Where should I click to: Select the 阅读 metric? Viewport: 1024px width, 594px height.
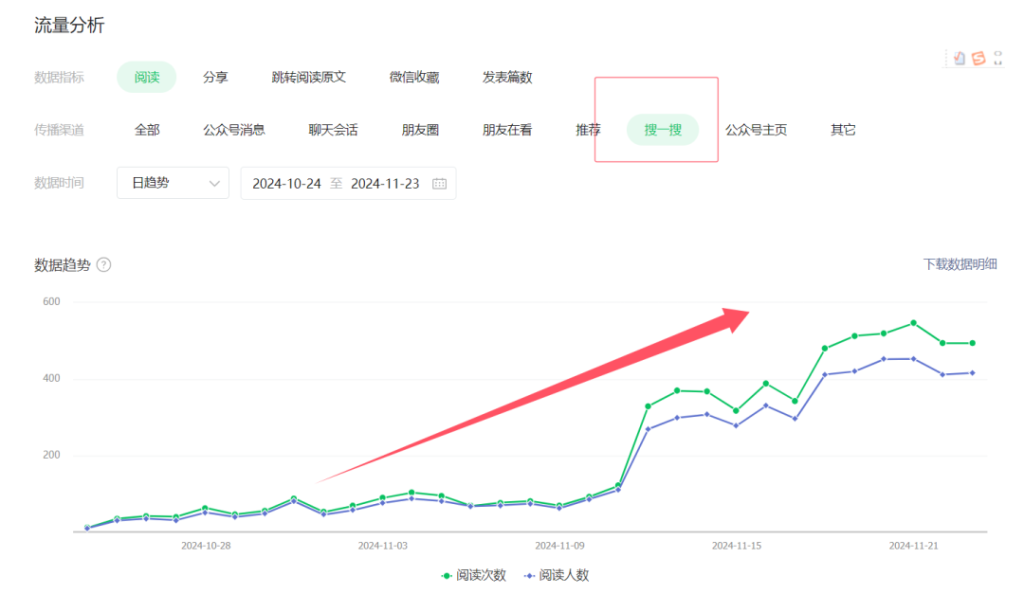tap(146, 77)
